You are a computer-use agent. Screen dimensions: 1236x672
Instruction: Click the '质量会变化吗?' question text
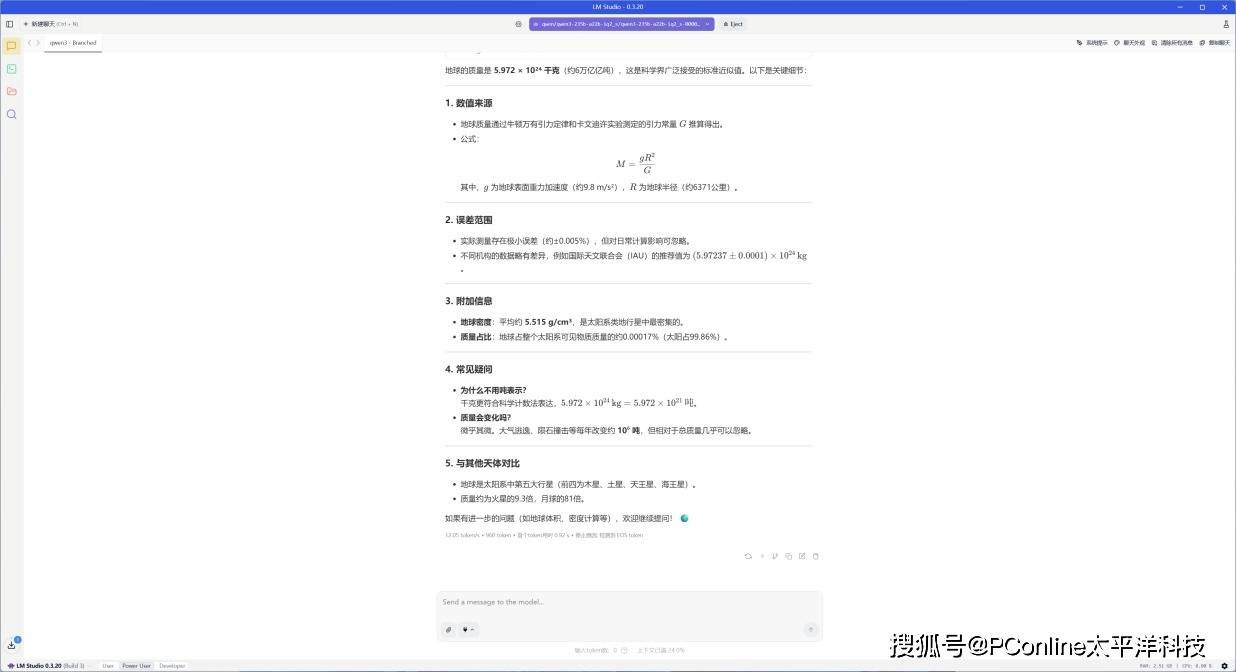[x=485, y=417]
